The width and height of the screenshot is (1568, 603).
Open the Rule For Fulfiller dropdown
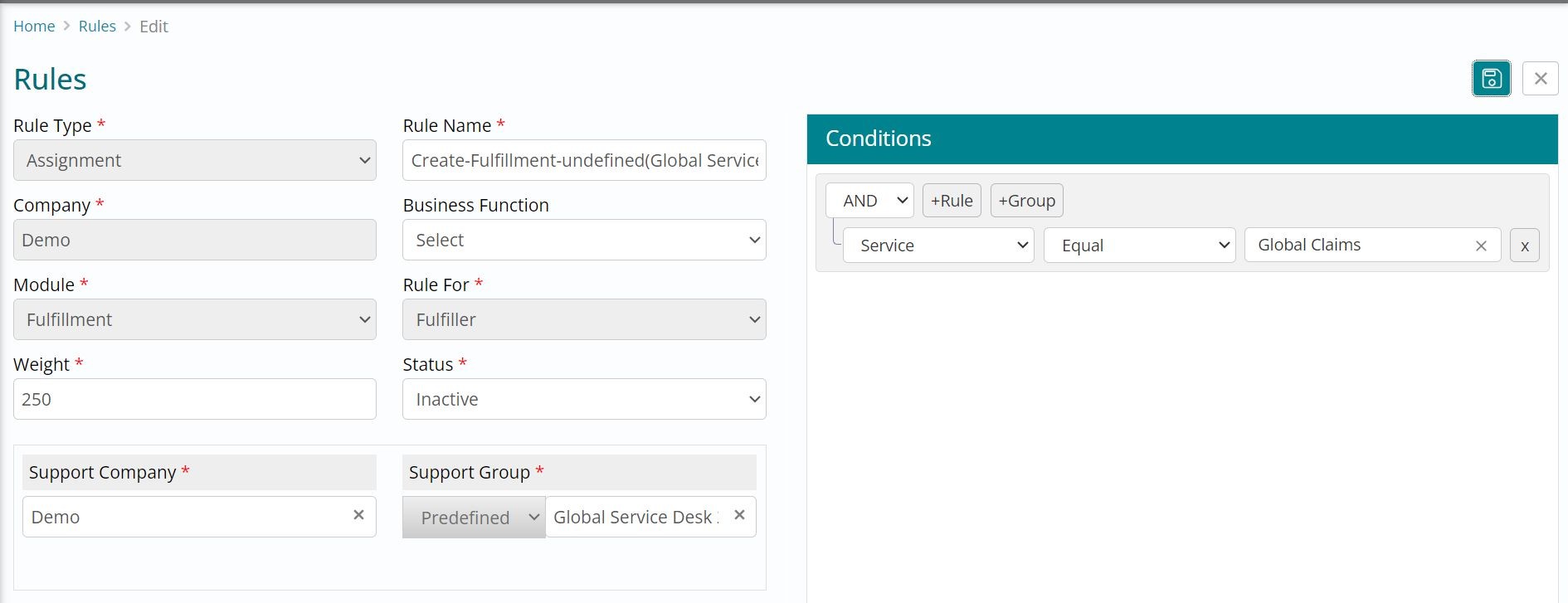[583, 319]
